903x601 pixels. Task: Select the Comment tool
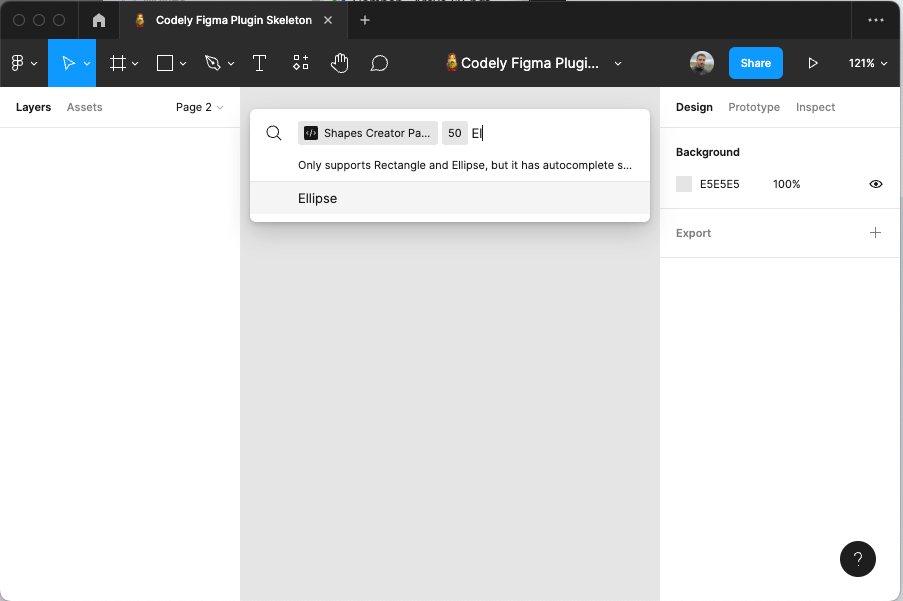379,63
